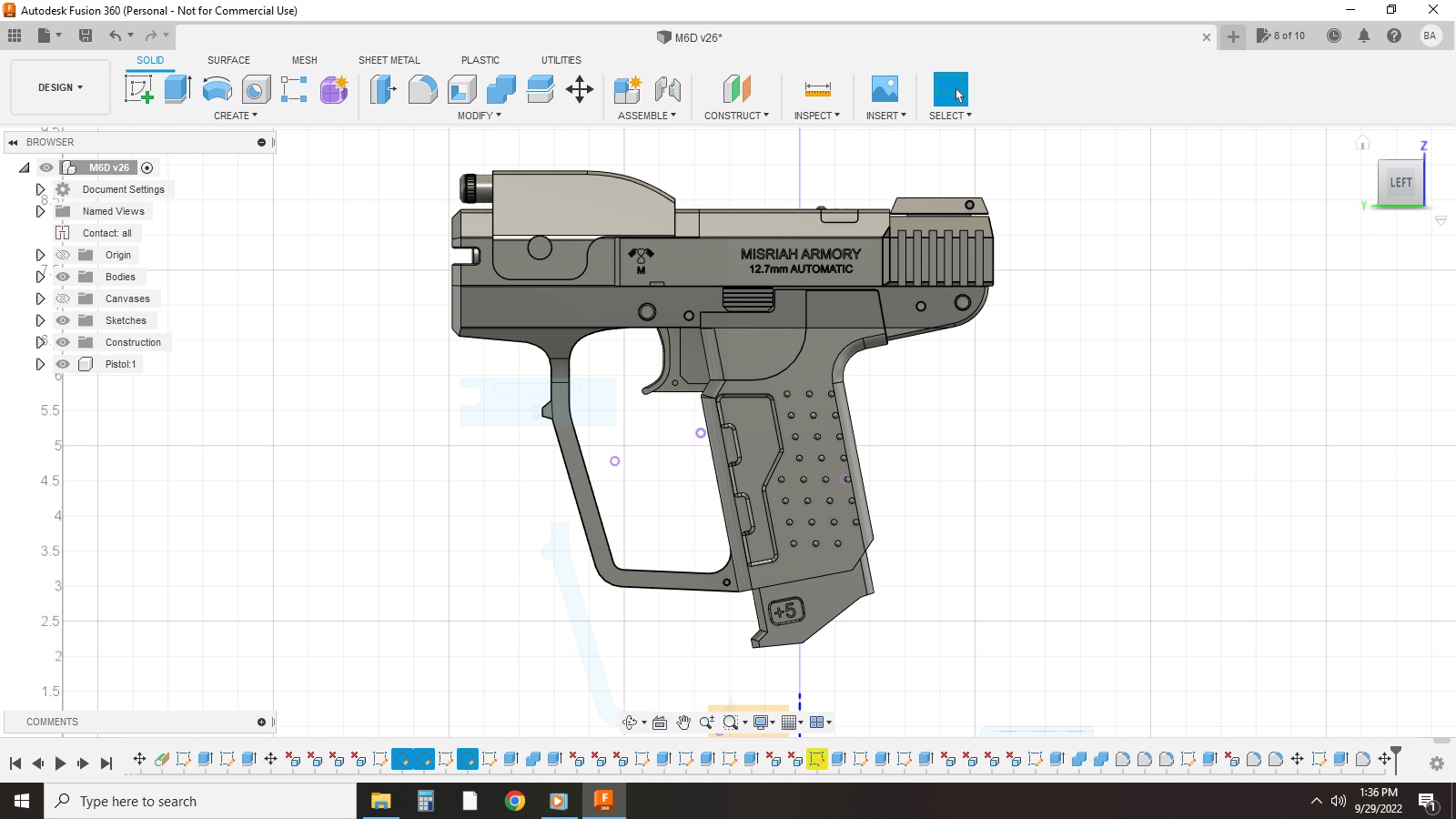Open the job status clock icon

point(1333,35)
